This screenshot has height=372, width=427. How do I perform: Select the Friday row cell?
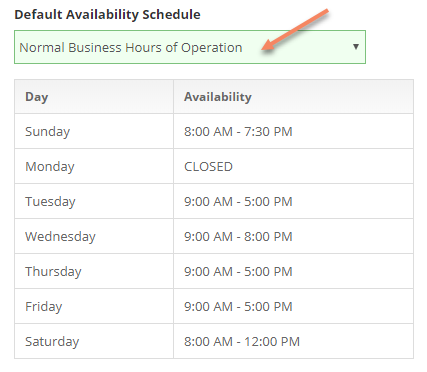point(94,306)
